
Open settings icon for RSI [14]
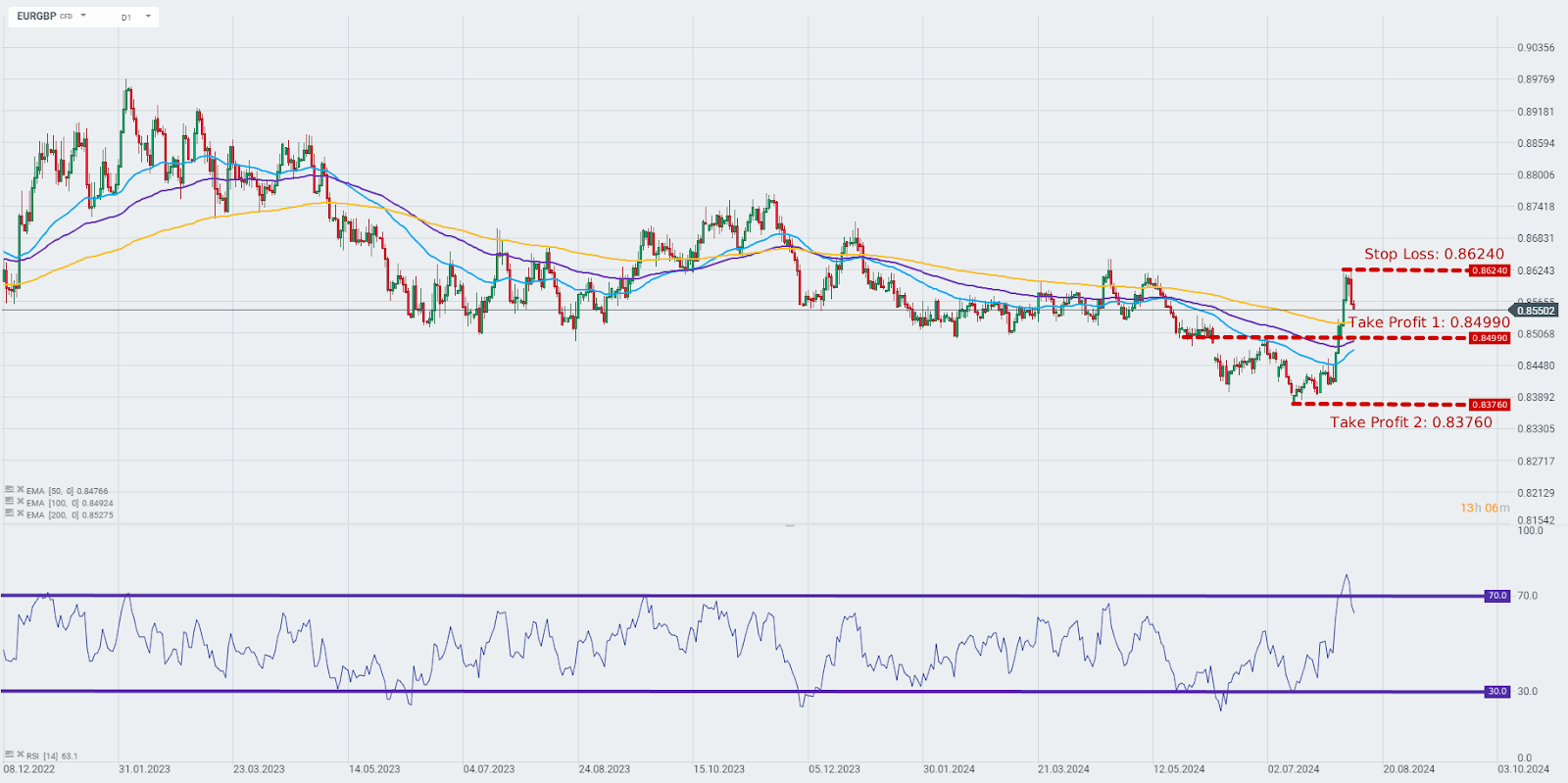point(9,755)
